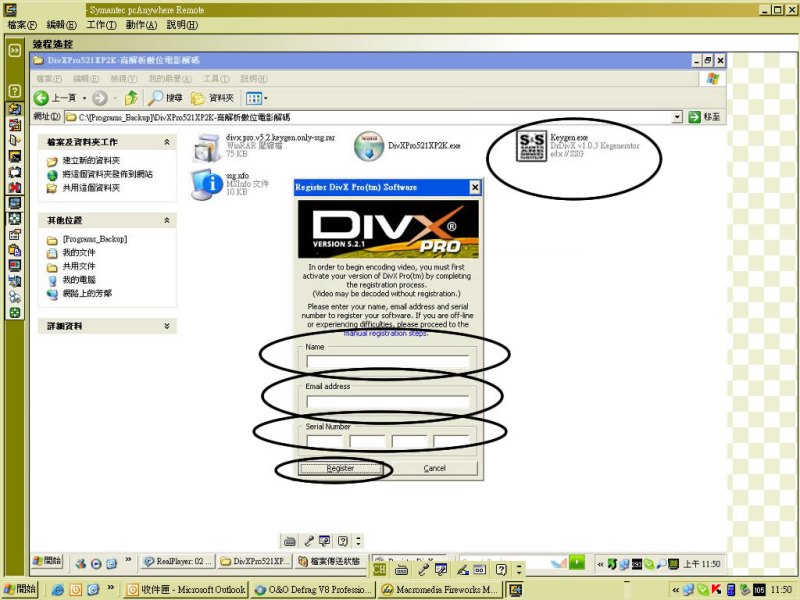
Task: Open [Programs_Backup] in Other Places
Action: coord(94,239)
